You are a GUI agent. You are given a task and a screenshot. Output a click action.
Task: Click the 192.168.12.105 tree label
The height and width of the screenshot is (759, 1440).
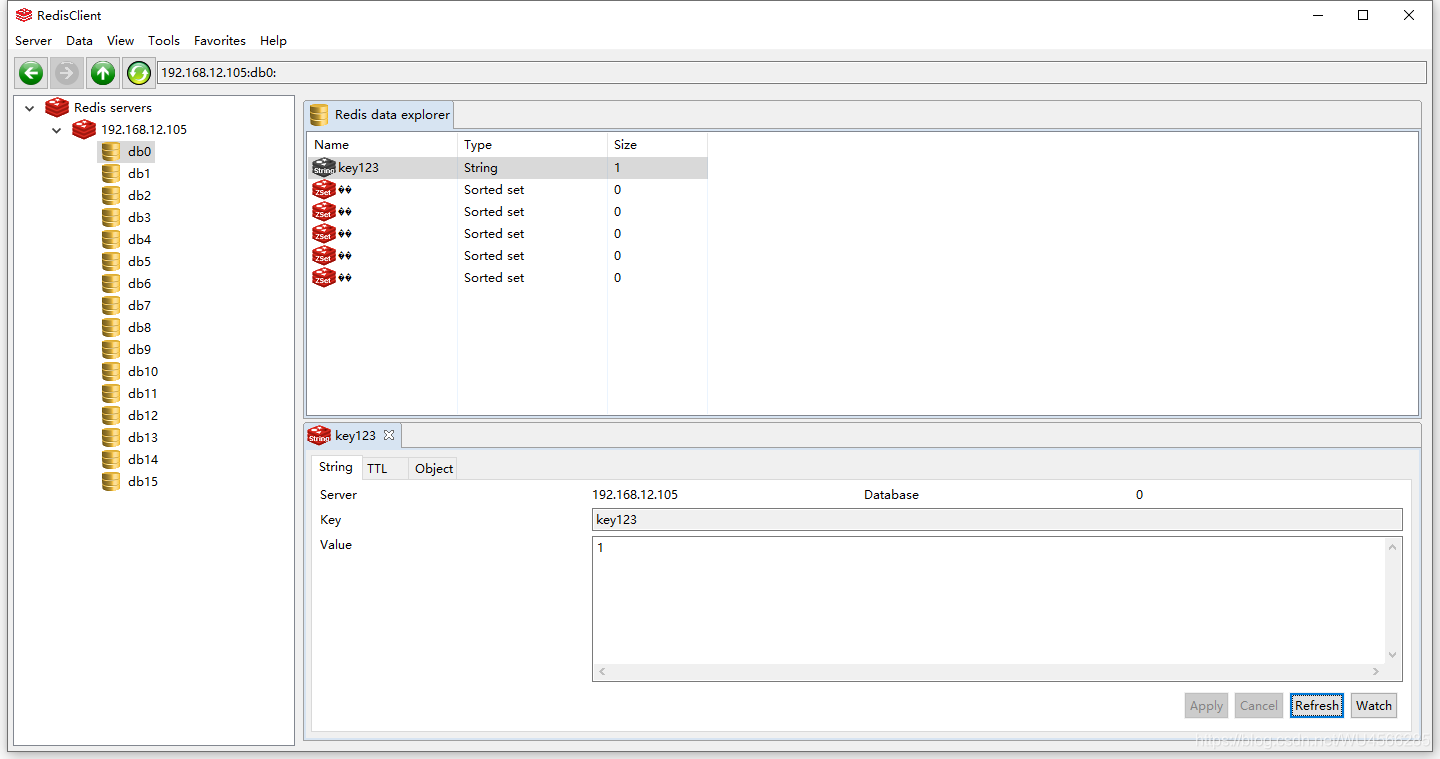[x=144, y=130]
